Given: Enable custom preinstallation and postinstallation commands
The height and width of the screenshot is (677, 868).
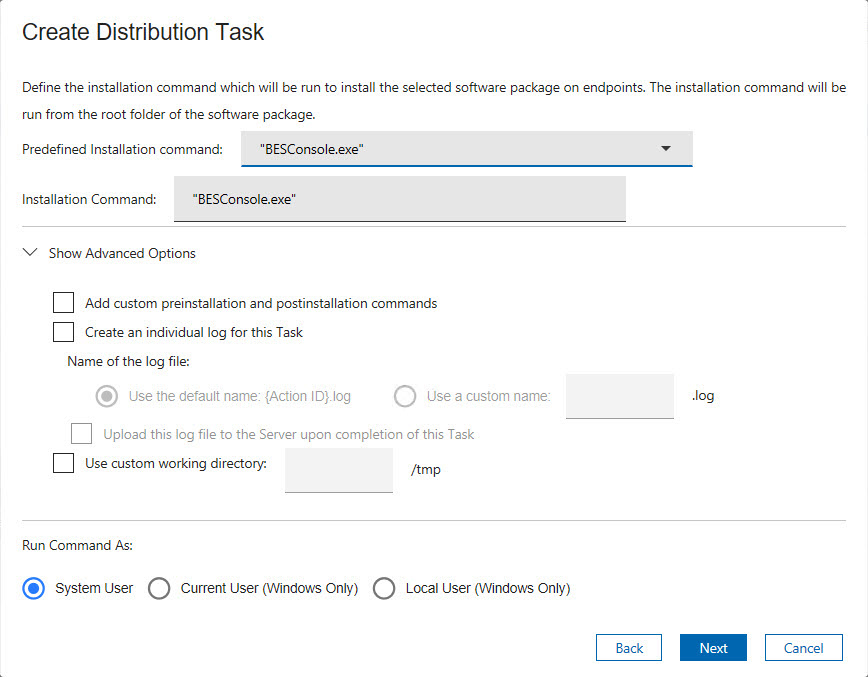Looking at the screenshot, I should (x=64, y=303).
